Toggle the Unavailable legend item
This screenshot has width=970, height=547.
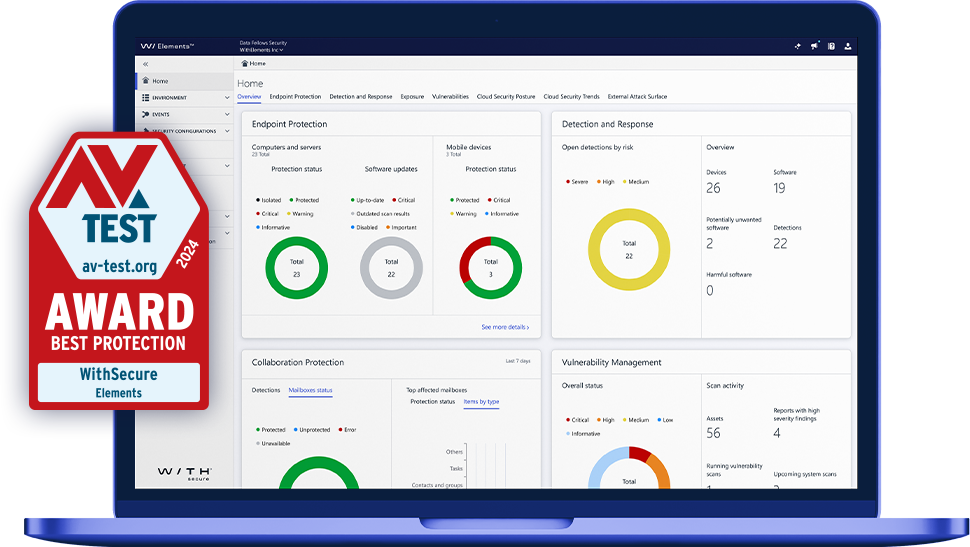point(273,443)
